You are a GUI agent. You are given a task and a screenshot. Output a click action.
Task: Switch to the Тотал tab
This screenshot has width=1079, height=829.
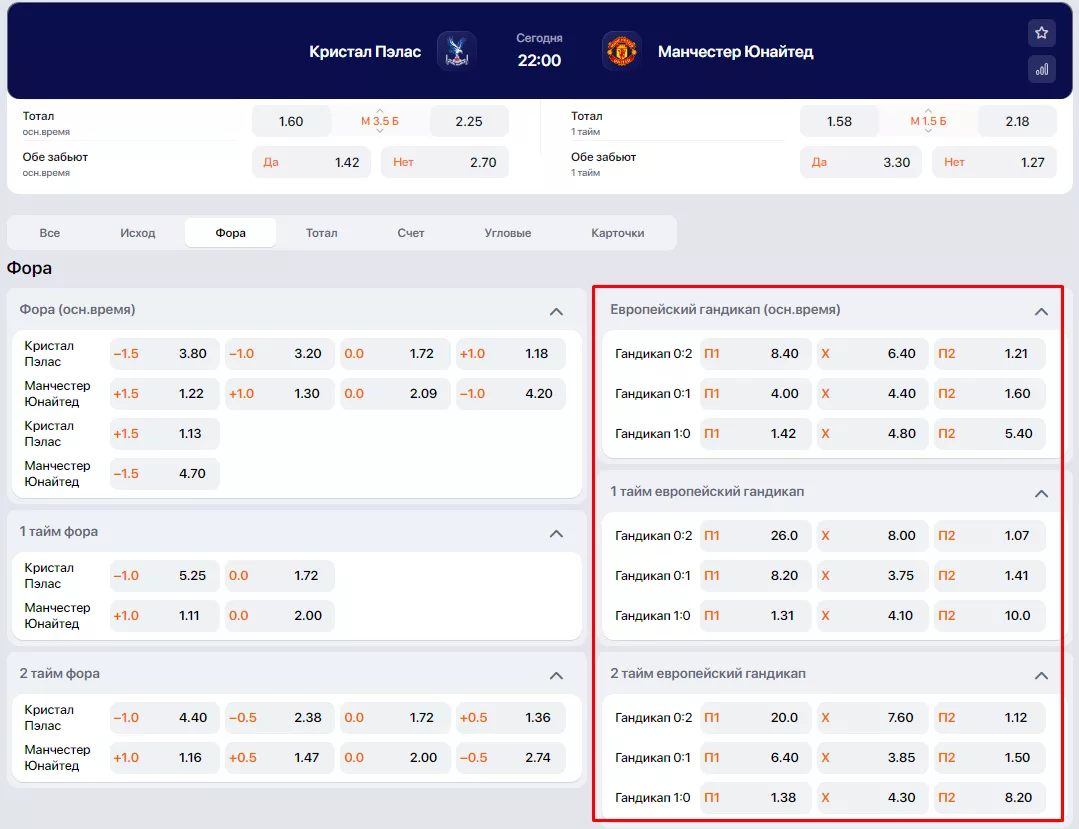click(x=321, y=233)
